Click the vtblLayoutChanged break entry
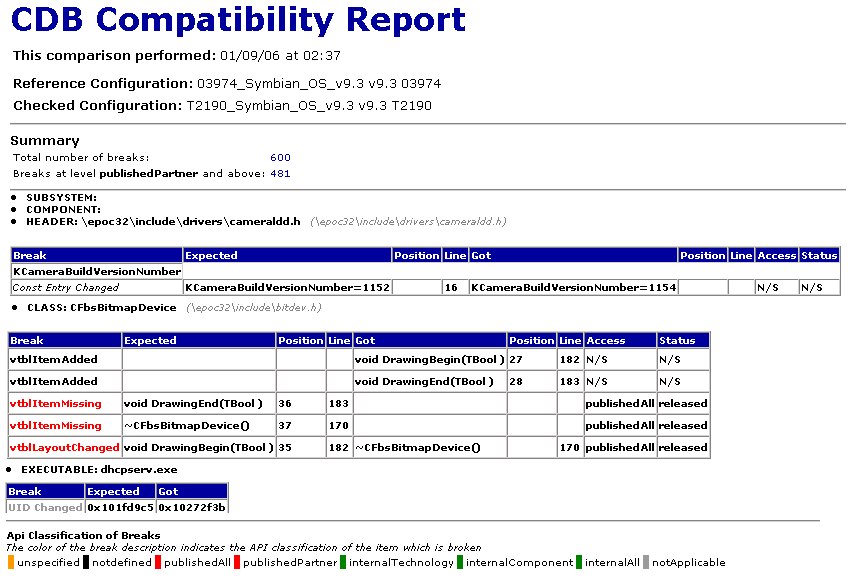 [x=64, y=447]
